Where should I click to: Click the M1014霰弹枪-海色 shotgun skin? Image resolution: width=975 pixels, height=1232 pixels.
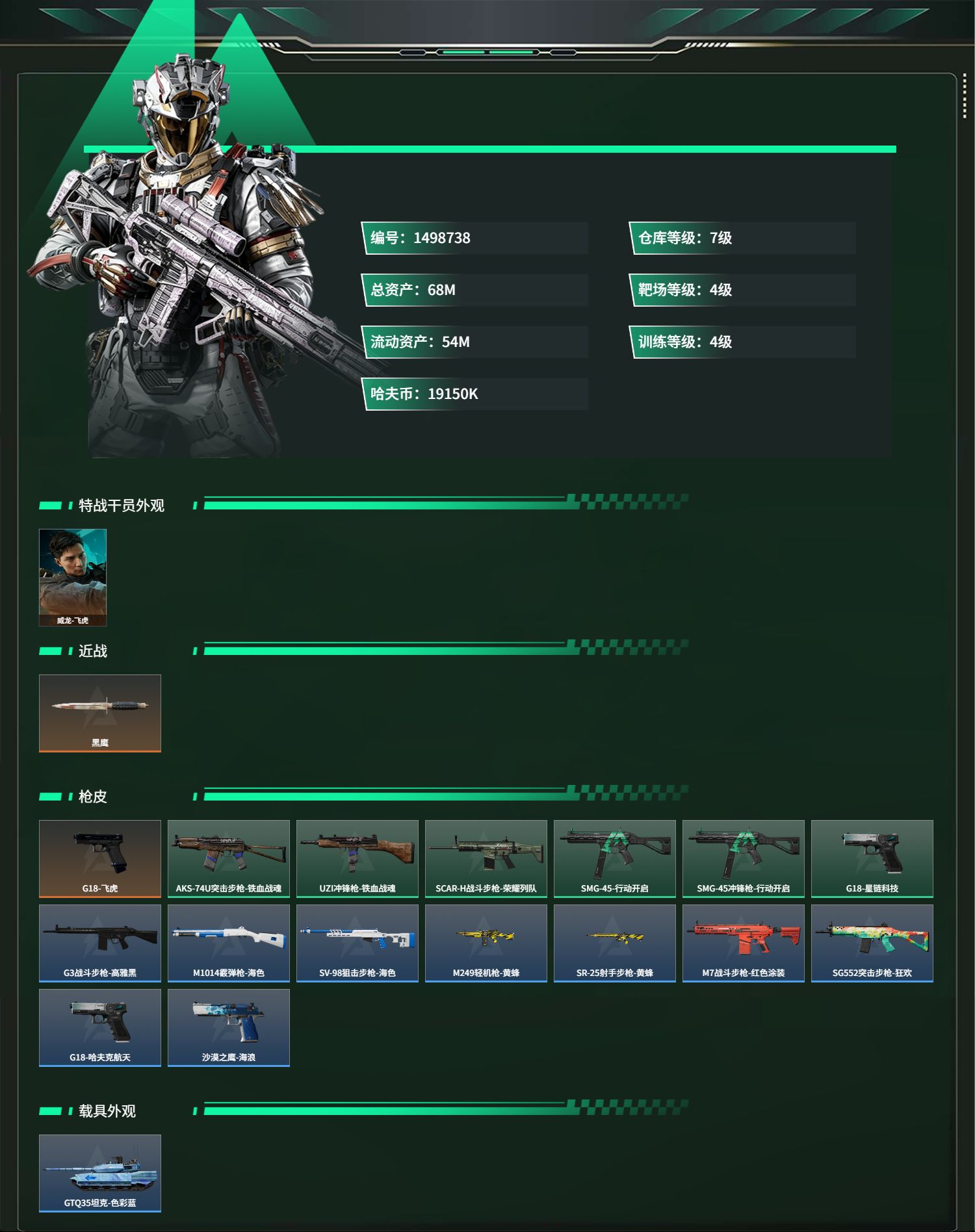[x=229, y=943]
